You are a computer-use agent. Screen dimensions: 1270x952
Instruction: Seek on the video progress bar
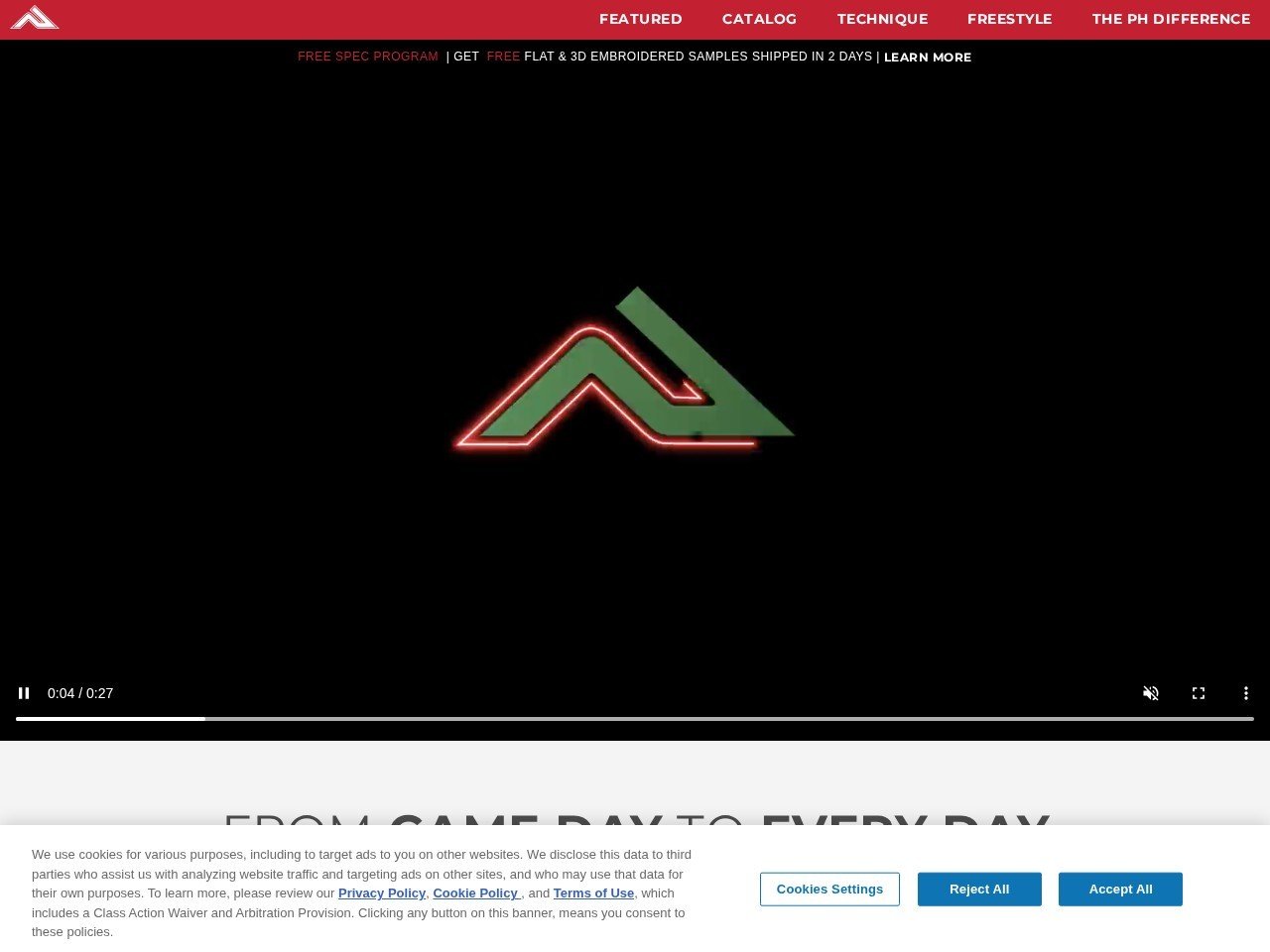click(635, 718)
